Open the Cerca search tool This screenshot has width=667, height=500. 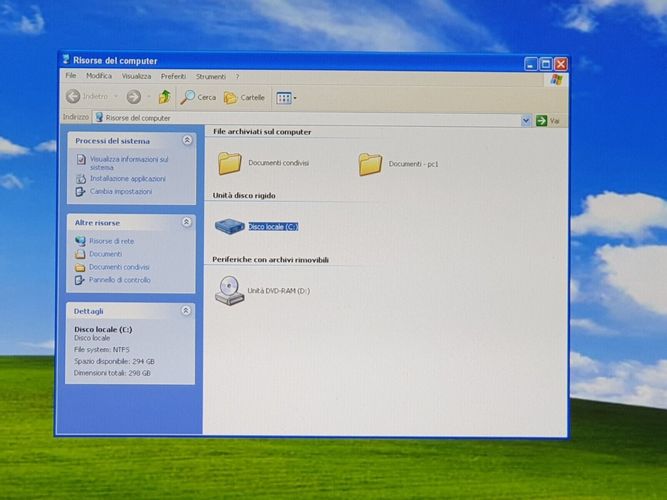click(198, 97)
